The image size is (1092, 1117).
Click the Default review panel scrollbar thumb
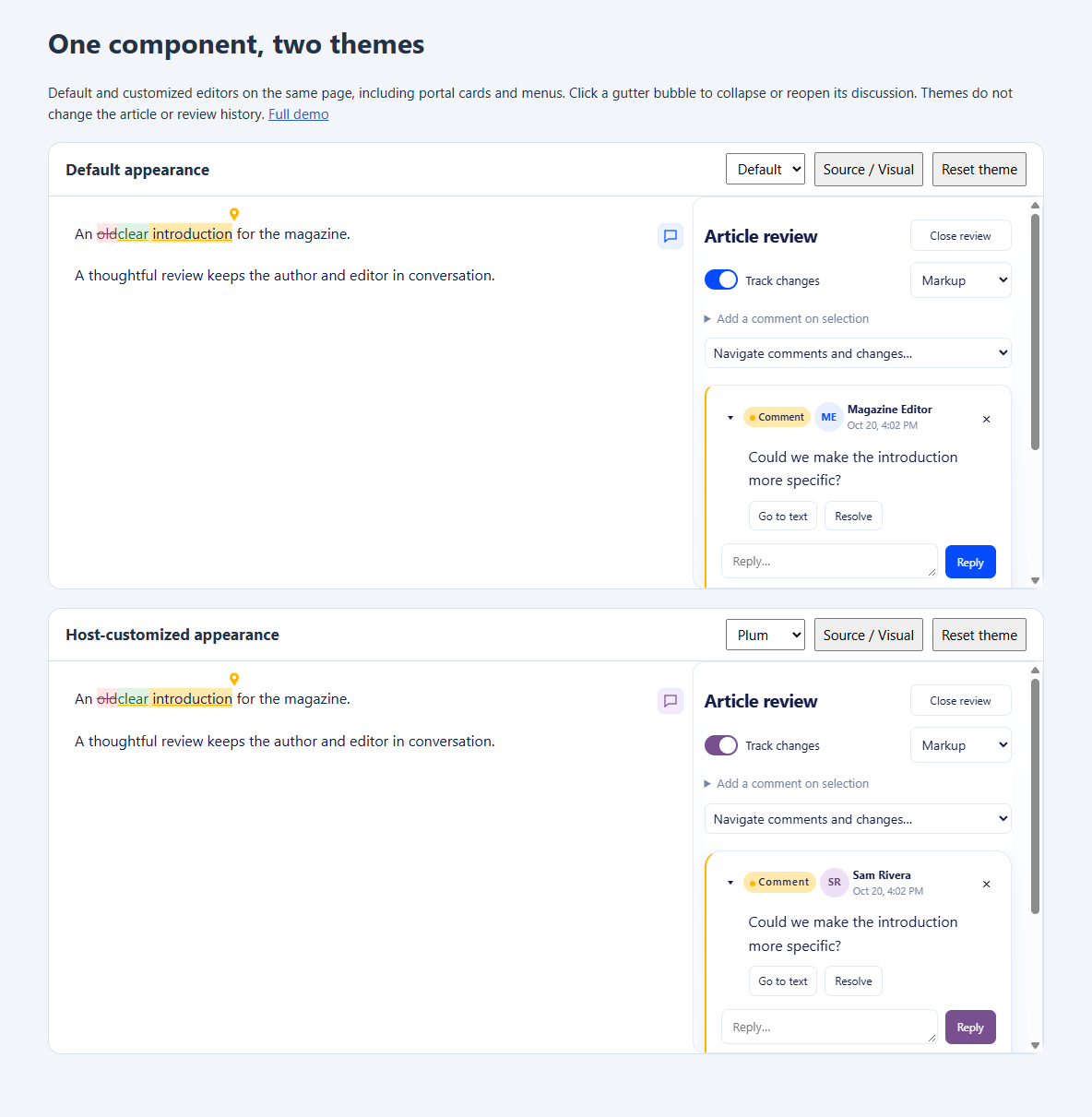coord(1036,332)
